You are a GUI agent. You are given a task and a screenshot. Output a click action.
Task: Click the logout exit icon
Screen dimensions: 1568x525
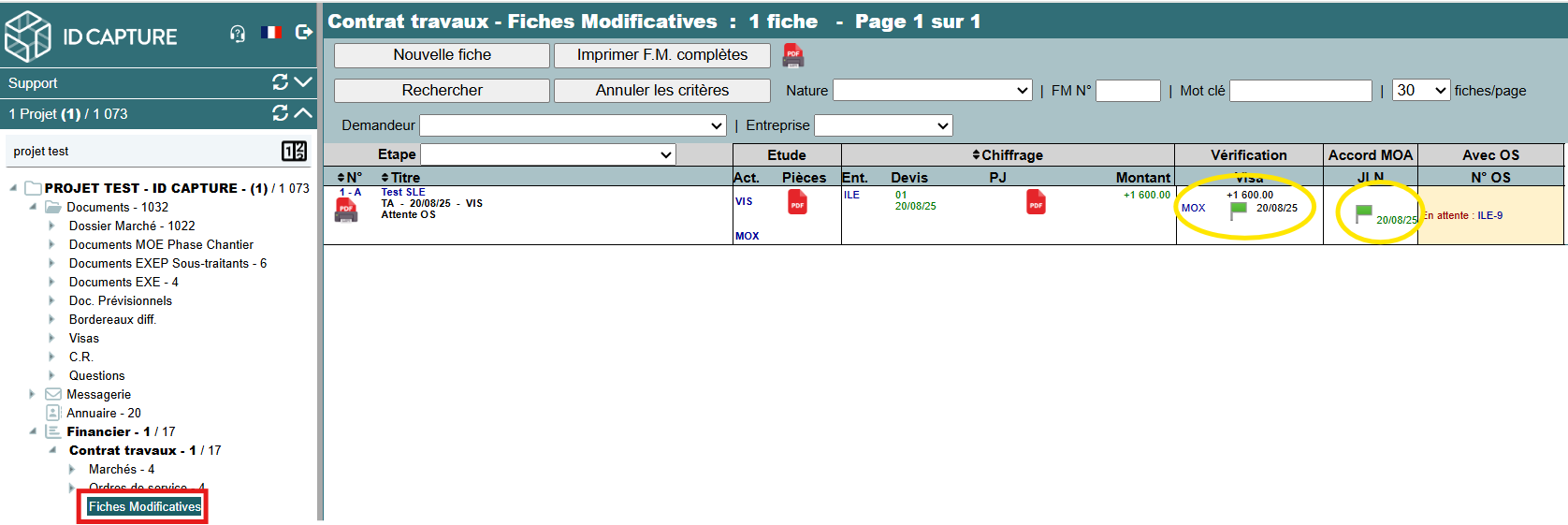coord(304,33)
